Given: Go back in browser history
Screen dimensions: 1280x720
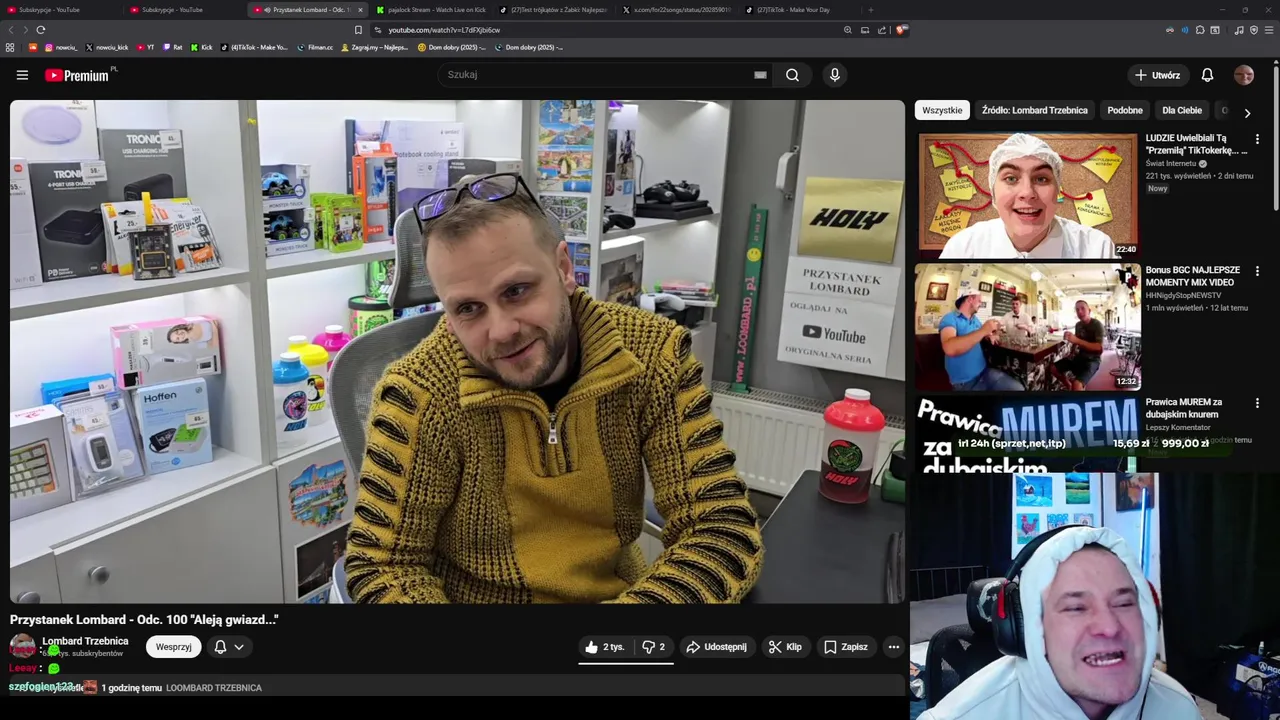Looking at the screenshot, I should (13, 30).
